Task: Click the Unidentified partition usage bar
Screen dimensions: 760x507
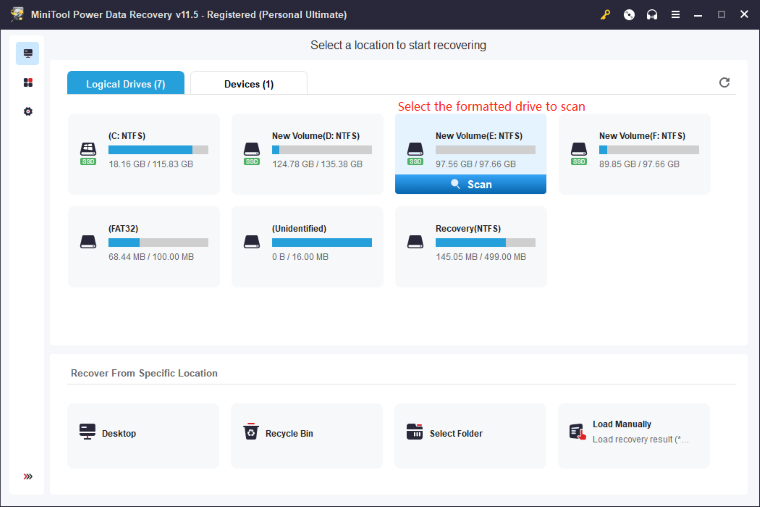Action: click(x=321, y=242)
